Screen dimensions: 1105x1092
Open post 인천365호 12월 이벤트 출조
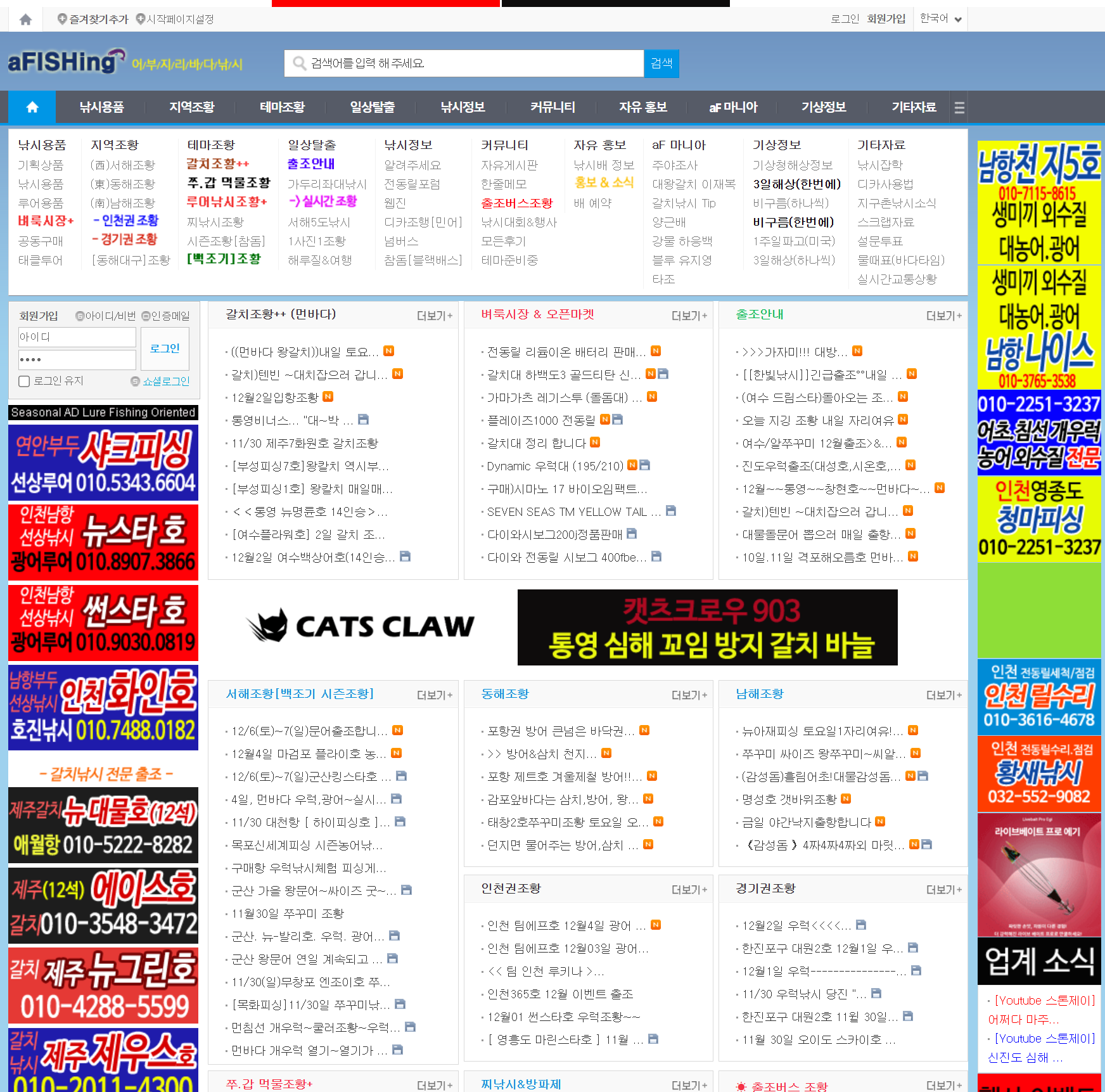pos(560,994)
